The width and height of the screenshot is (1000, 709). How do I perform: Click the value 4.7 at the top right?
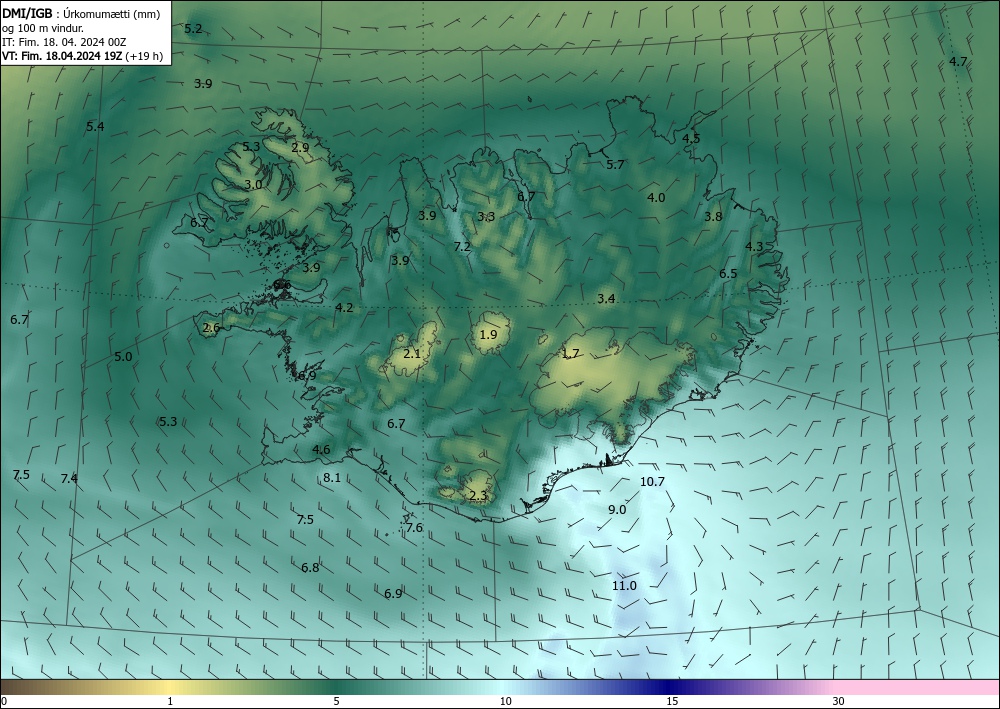(958, 62)
